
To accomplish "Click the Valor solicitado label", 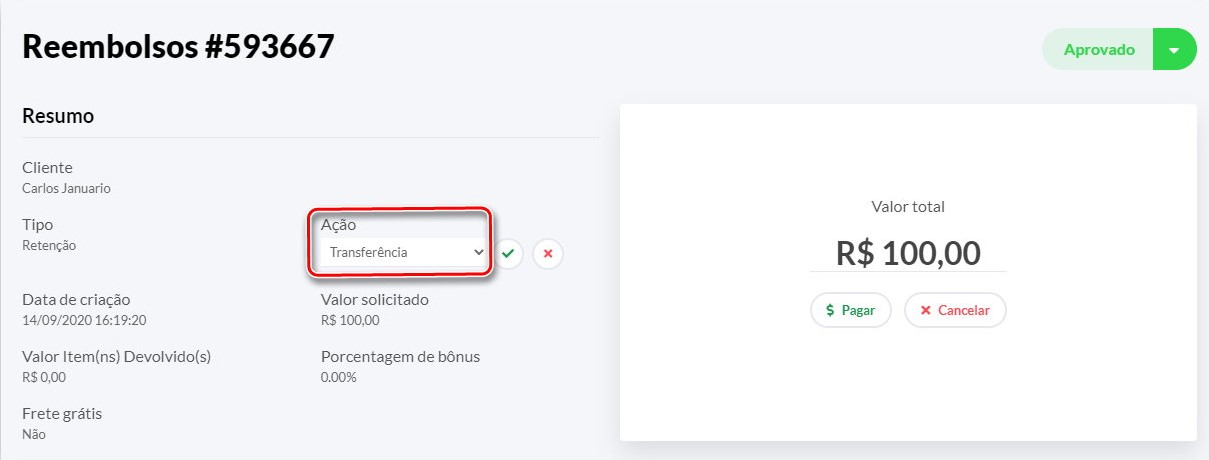I will tap(375, 299).
